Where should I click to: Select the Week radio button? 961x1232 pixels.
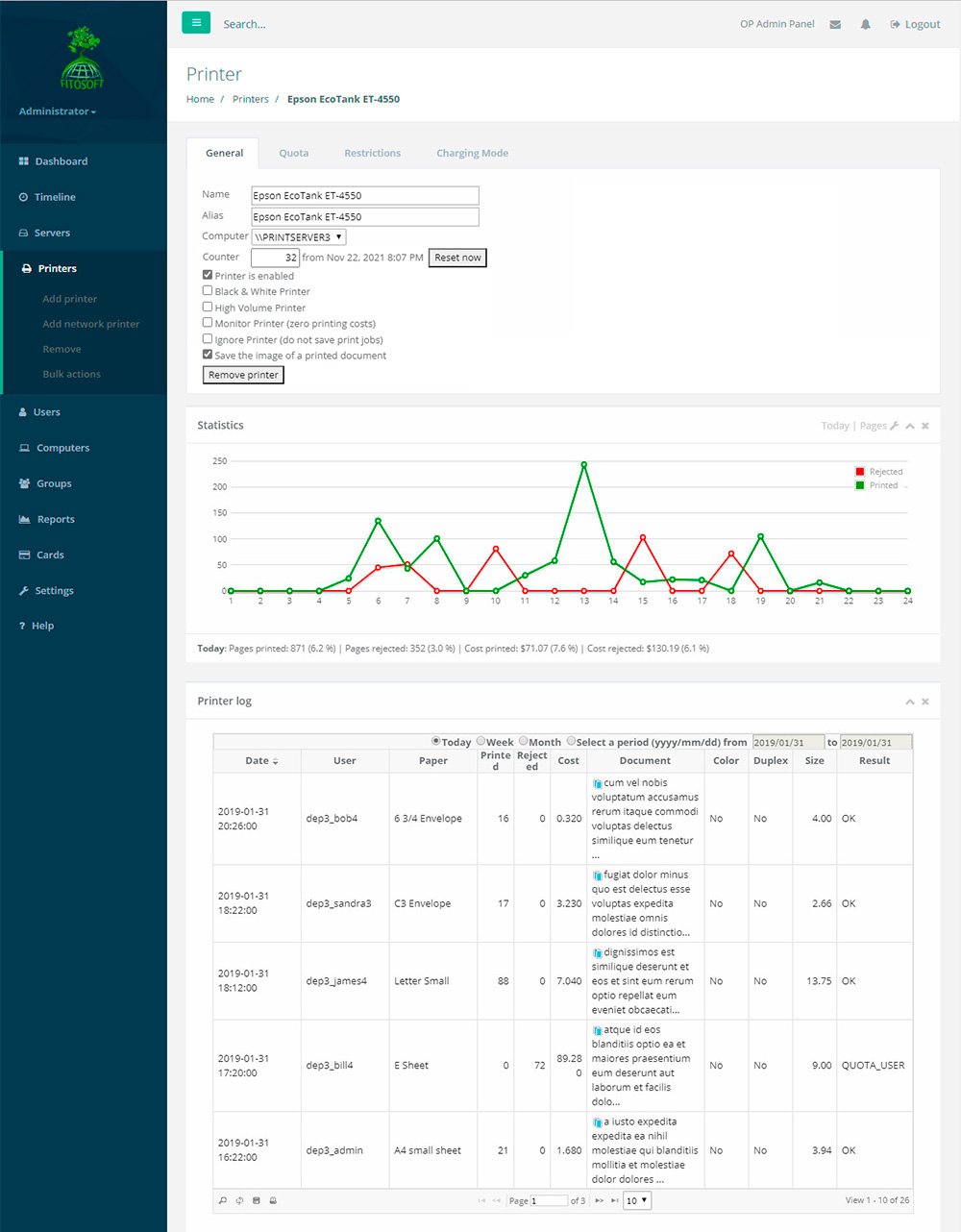[481, 741]
